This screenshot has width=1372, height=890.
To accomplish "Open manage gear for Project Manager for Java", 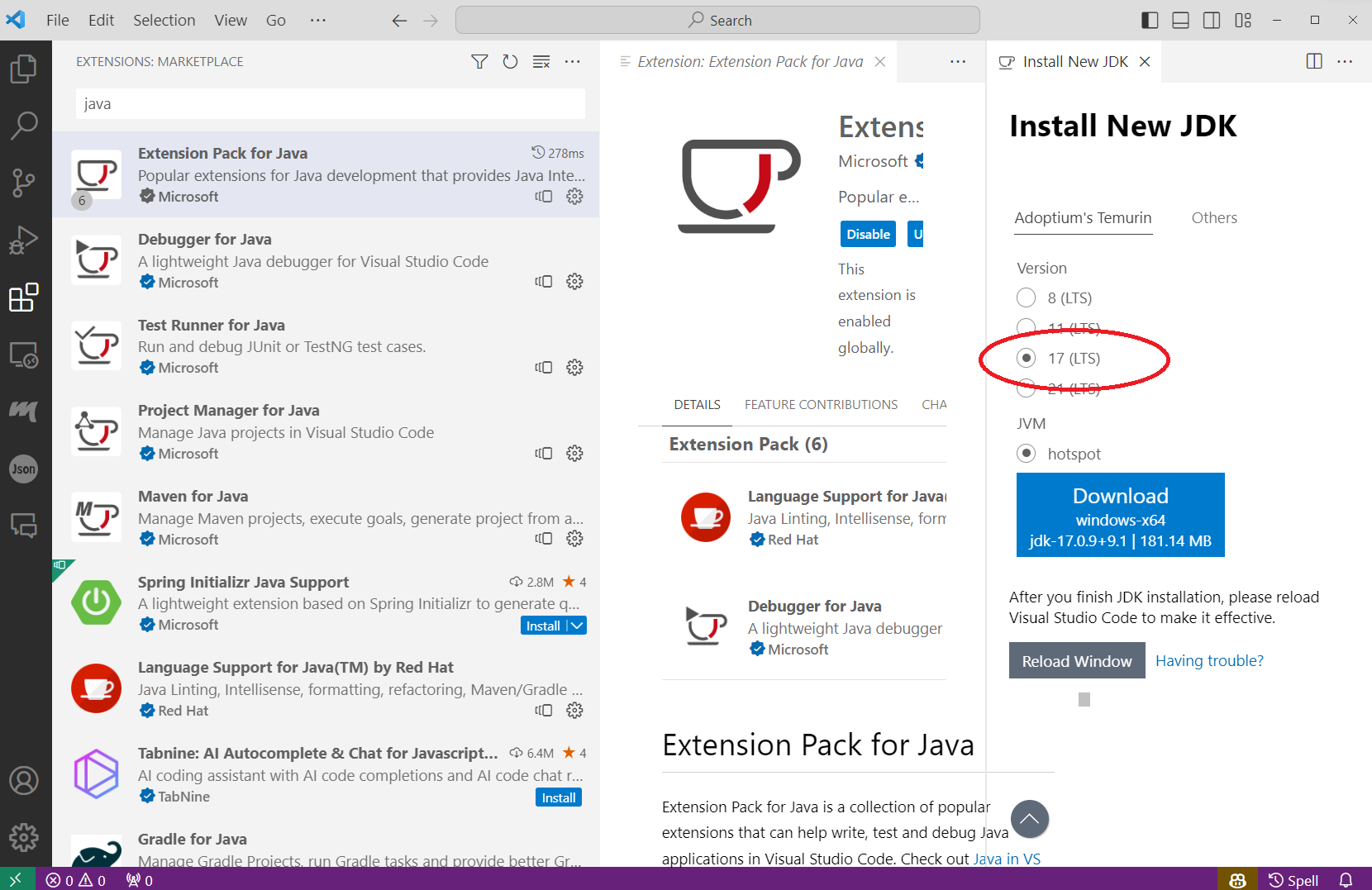I will pyautogui.click(x=574, y=453).
